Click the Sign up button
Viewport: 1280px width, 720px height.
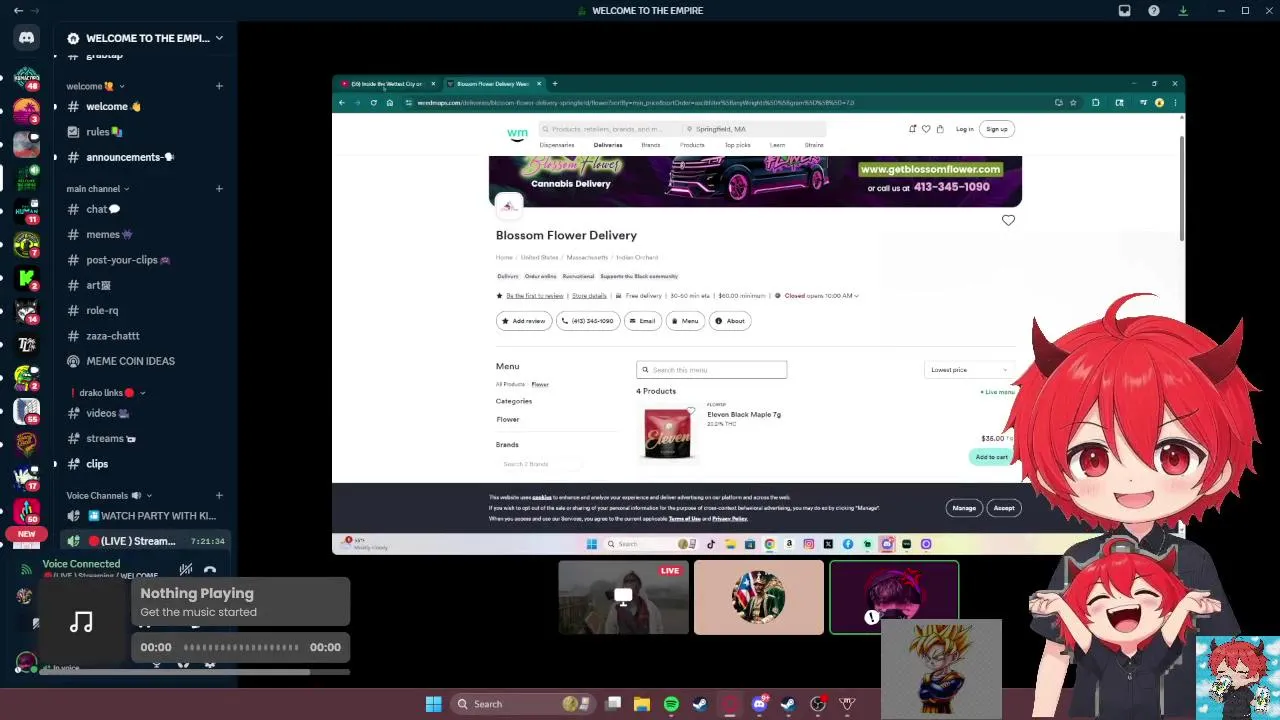[997, 129]
